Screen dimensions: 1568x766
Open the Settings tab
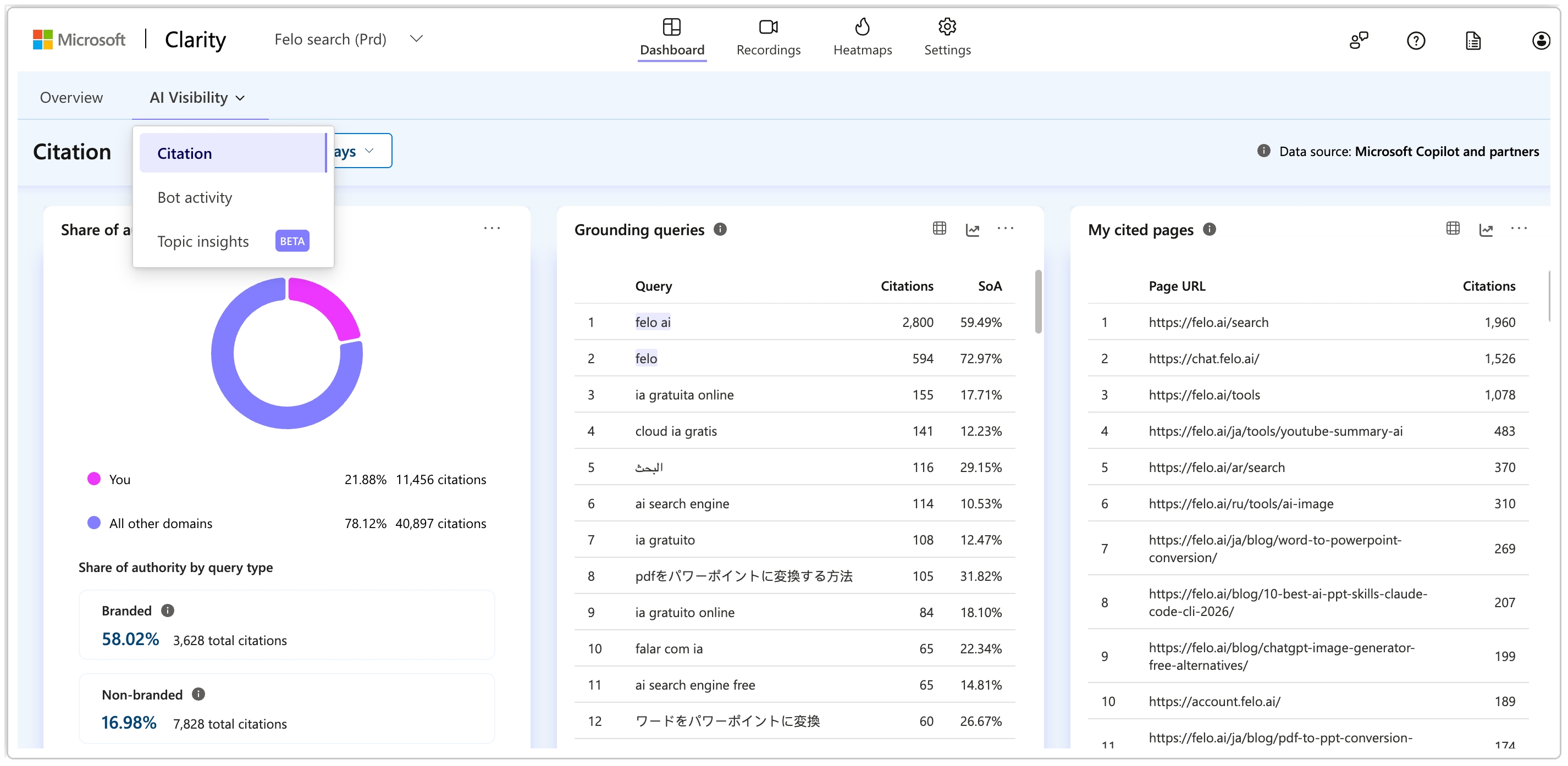click(947, 38)
